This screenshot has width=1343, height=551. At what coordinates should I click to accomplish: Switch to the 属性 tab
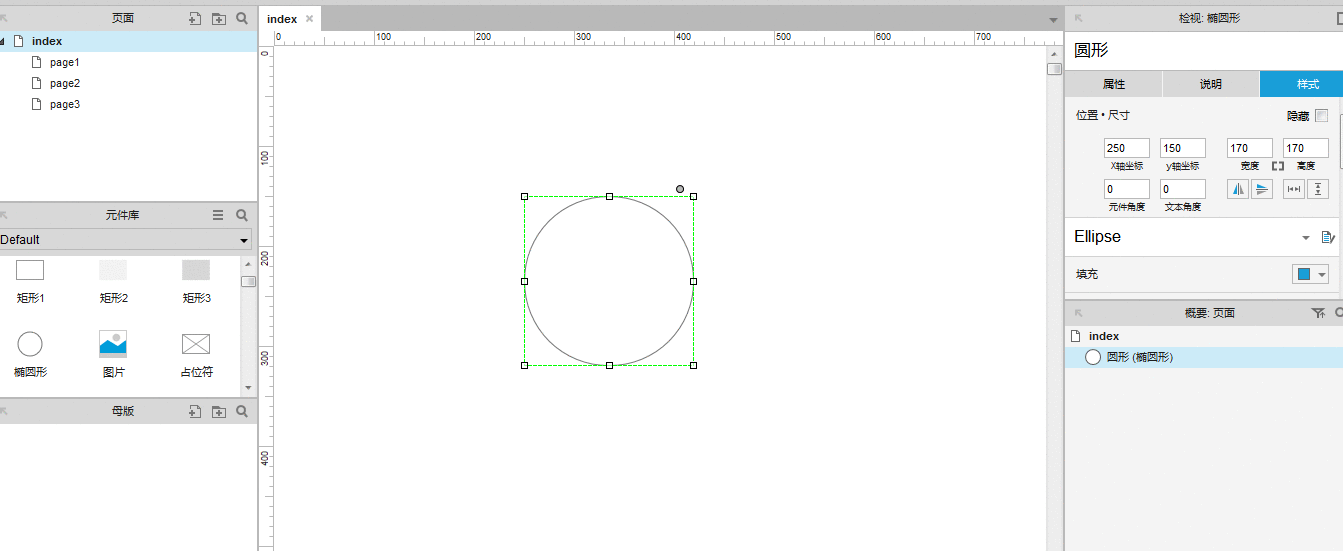[1114, 84]
